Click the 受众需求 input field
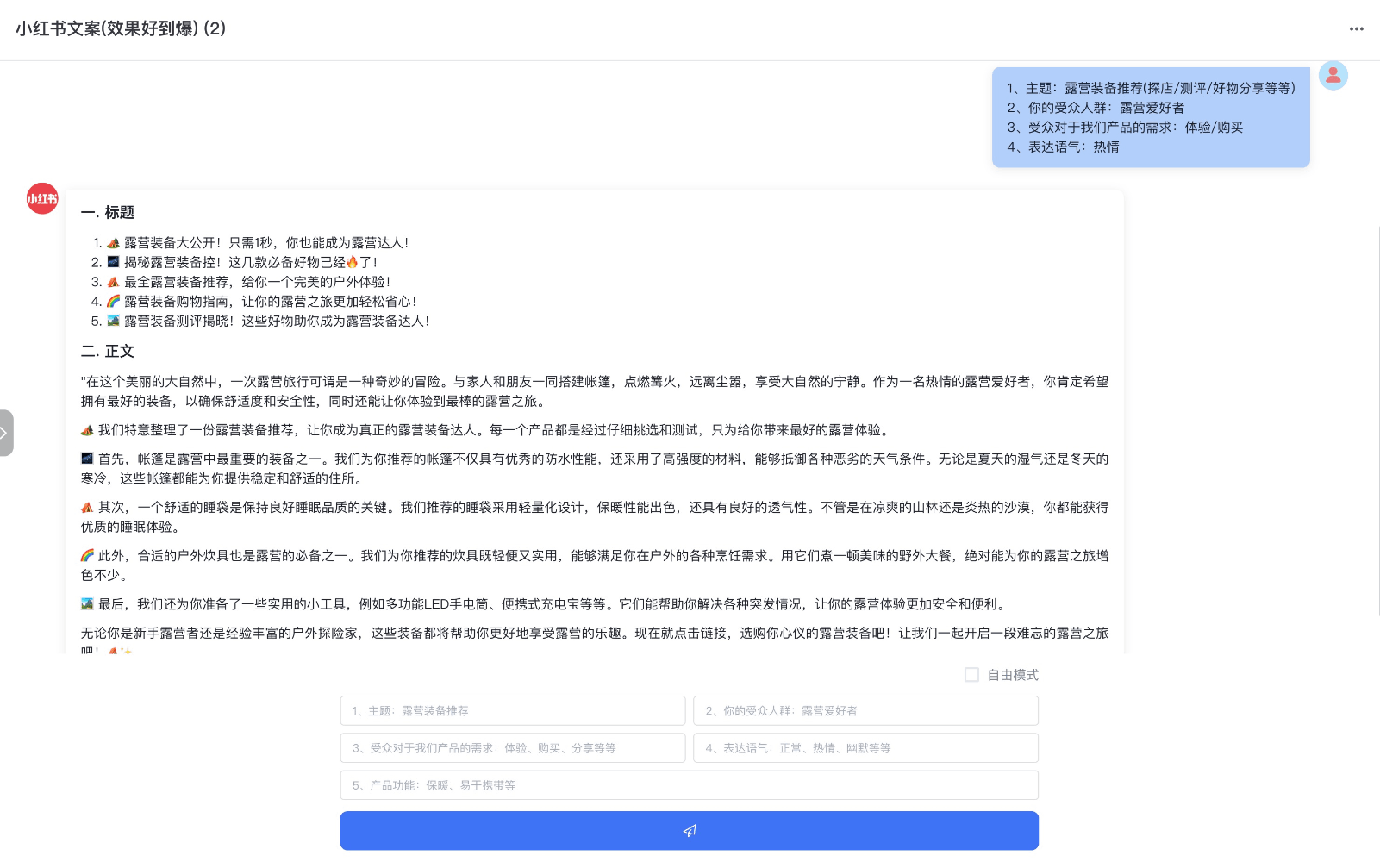The width and height of the screenshot is (1380, 868). pyautogui.click(x=513, y=747)
